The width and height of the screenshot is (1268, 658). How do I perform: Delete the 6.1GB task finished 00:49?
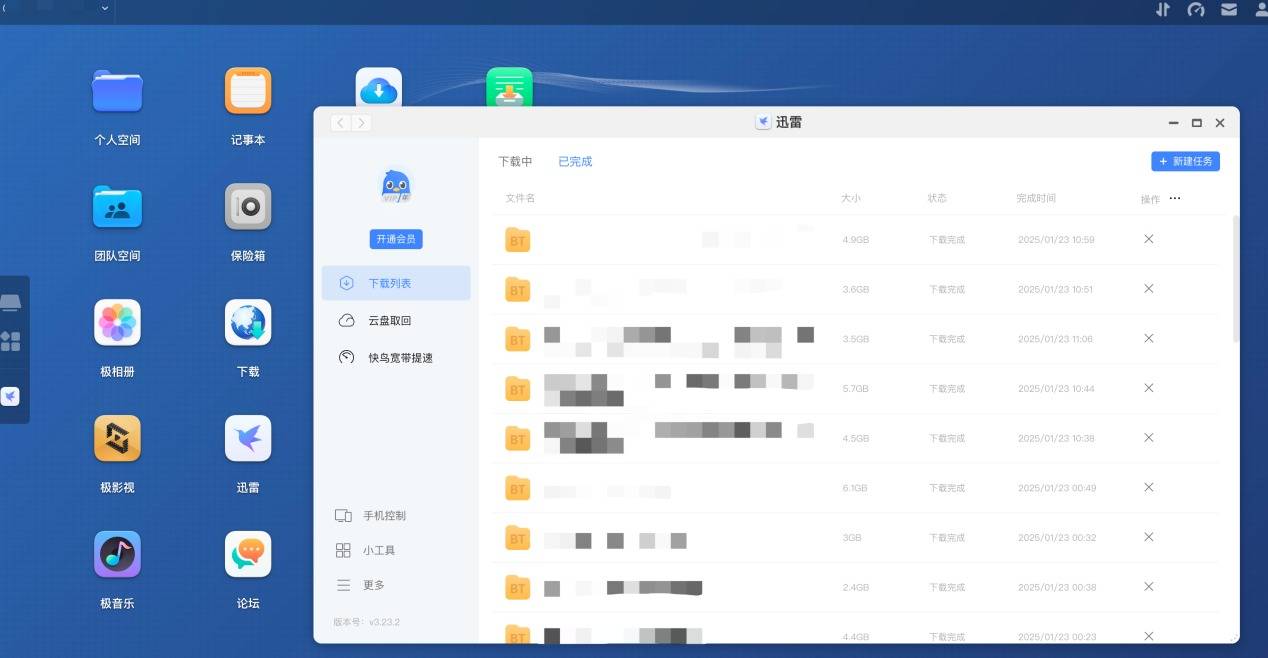[x=1149, y=487]
